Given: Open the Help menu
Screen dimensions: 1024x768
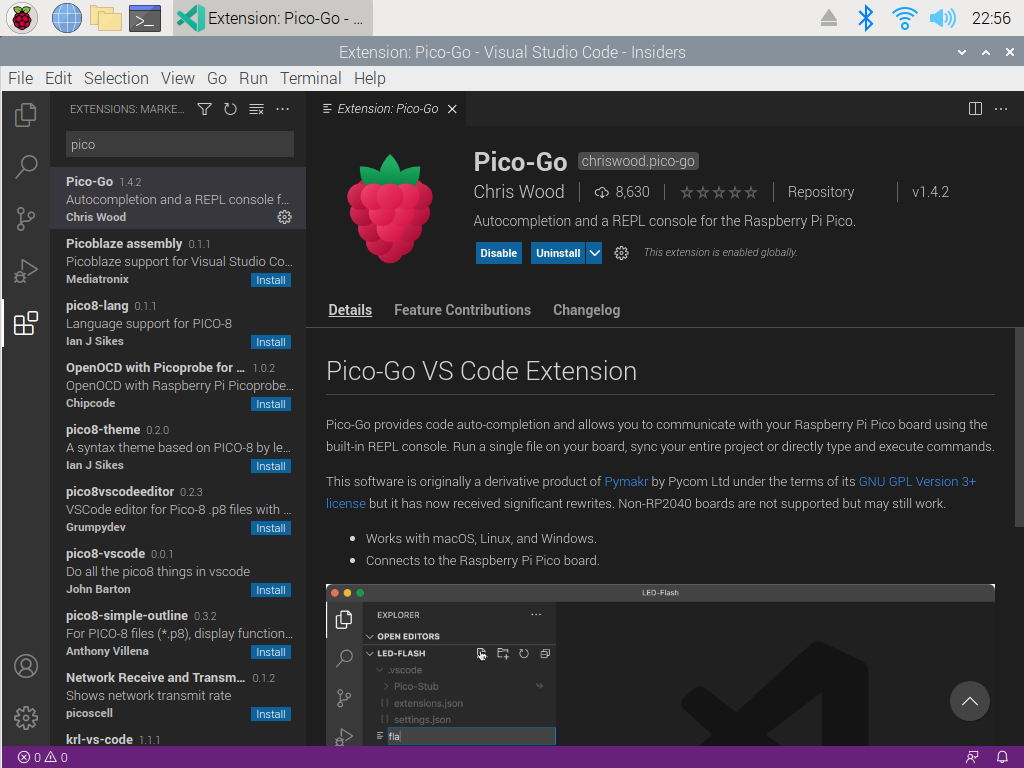Looking at the screenshot, I should pyautogui.click(x=370, y=78).
